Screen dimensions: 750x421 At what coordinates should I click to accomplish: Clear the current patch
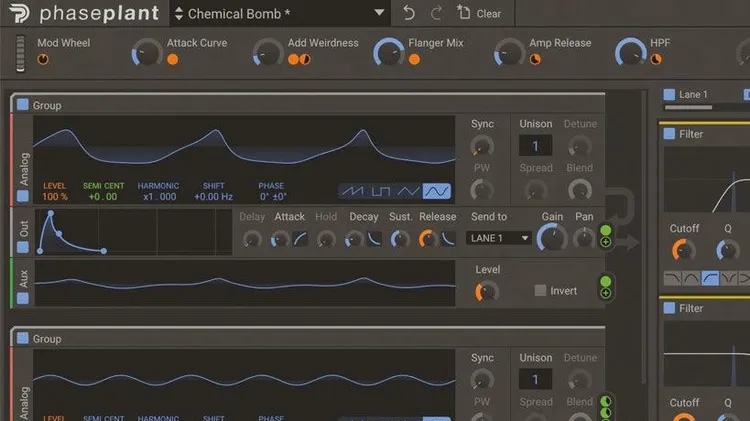click(479, 13)
